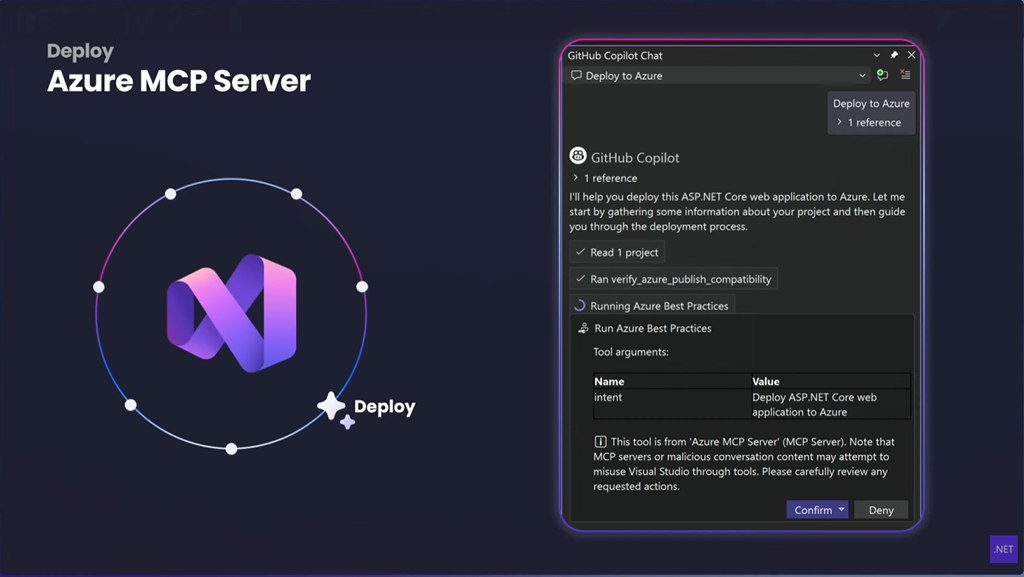Click the GitHub Copilot avatar icon
The width and height of the screenshot is (1024, 577).
click(x=578, y=156)
